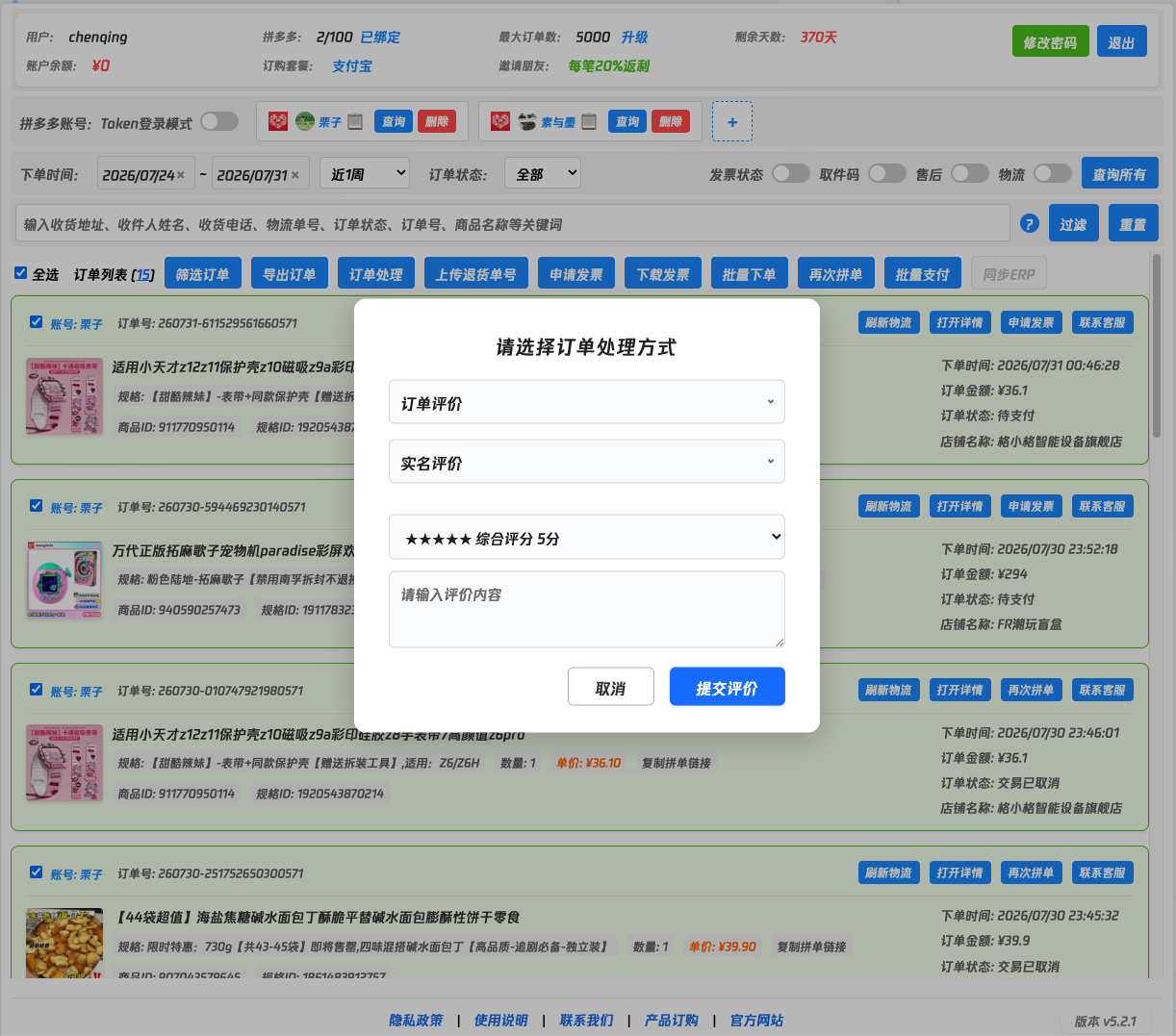The image size is (1176, 1036).
Task: Click the 碱水面包丁 product thumbnail
Action: 64,943
